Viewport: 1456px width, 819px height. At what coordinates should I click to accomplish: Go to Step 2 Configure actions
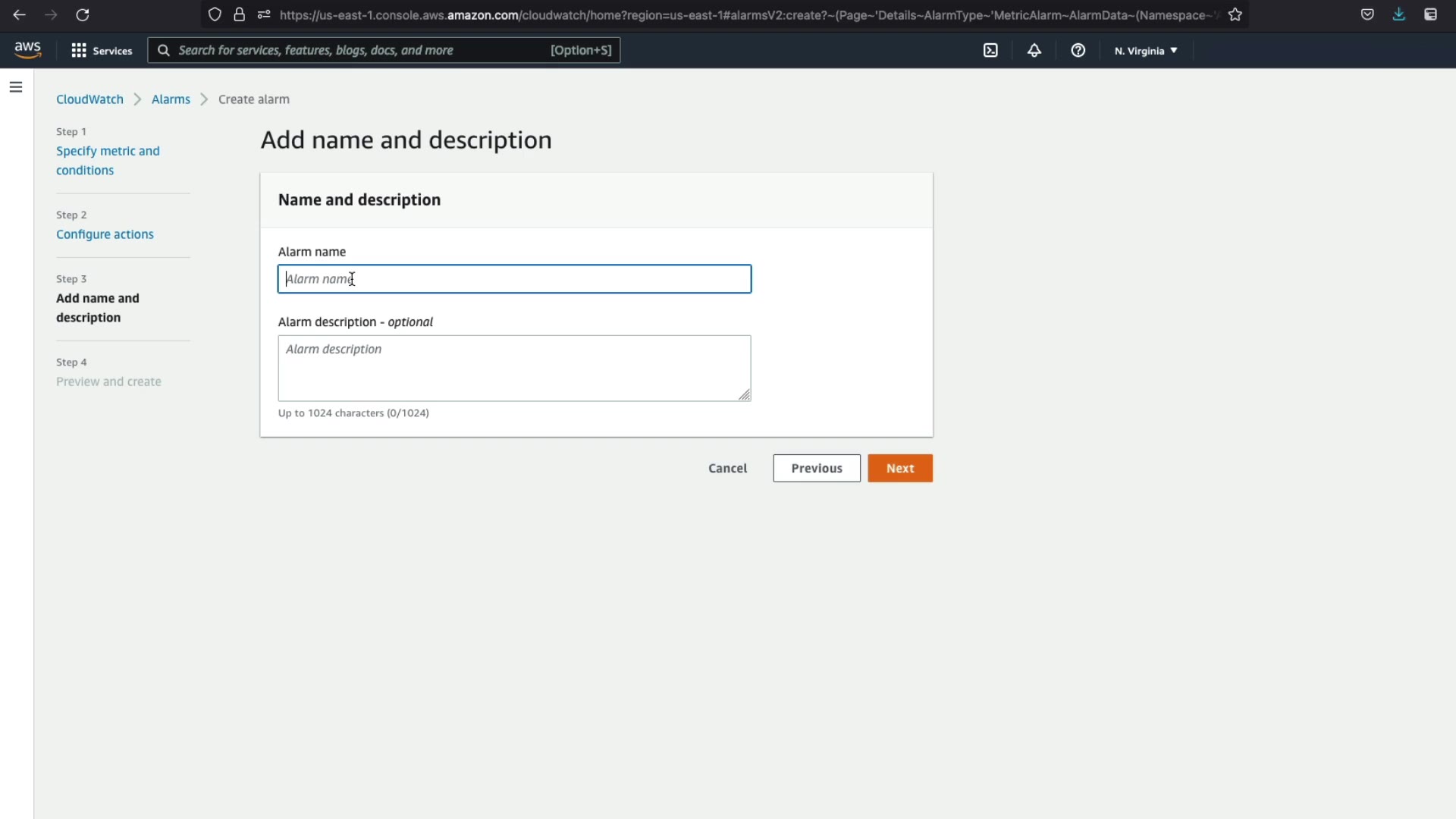(105, 234)
